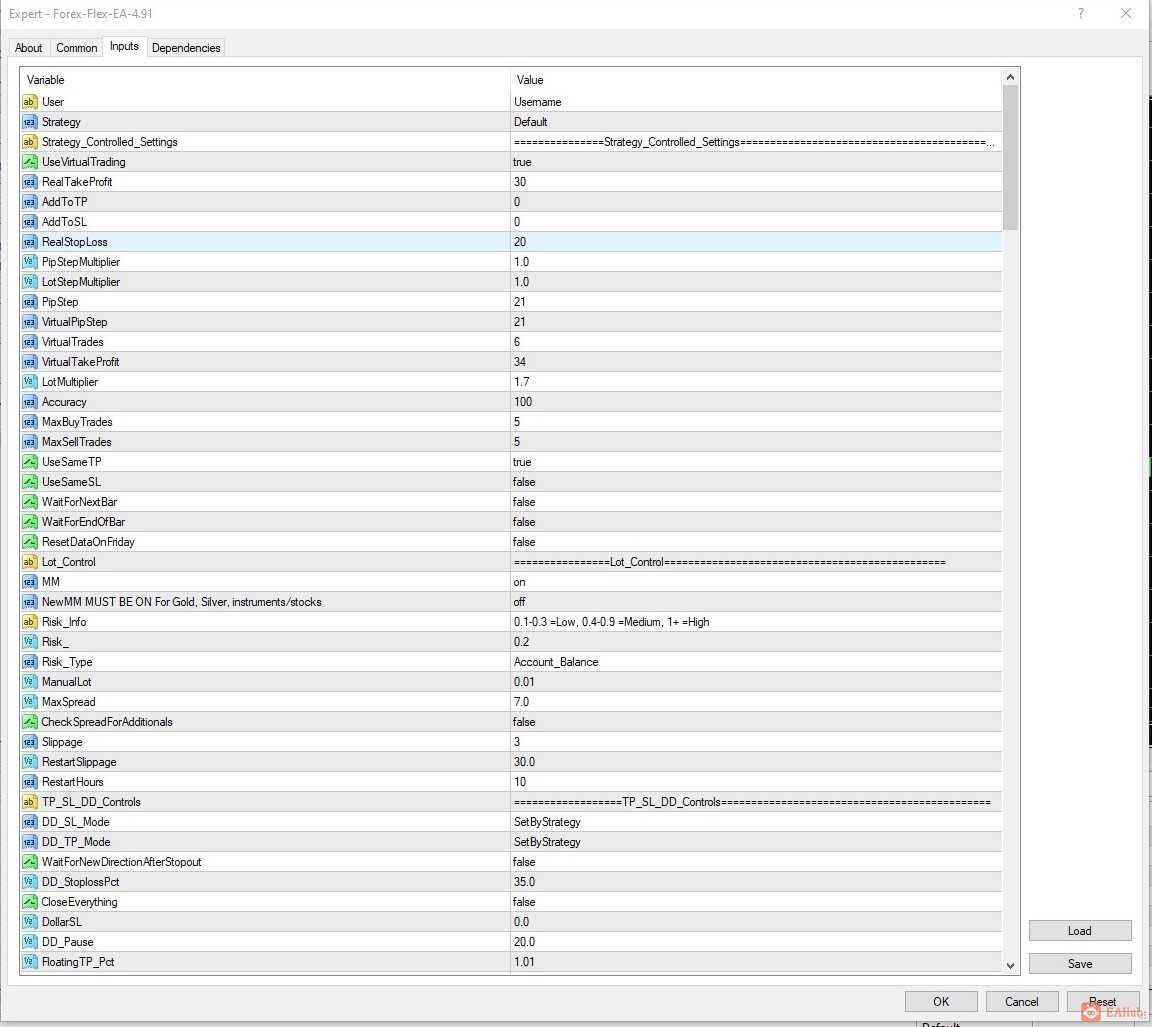
Task: Switch to the About tab
Action: coord(29,48)
